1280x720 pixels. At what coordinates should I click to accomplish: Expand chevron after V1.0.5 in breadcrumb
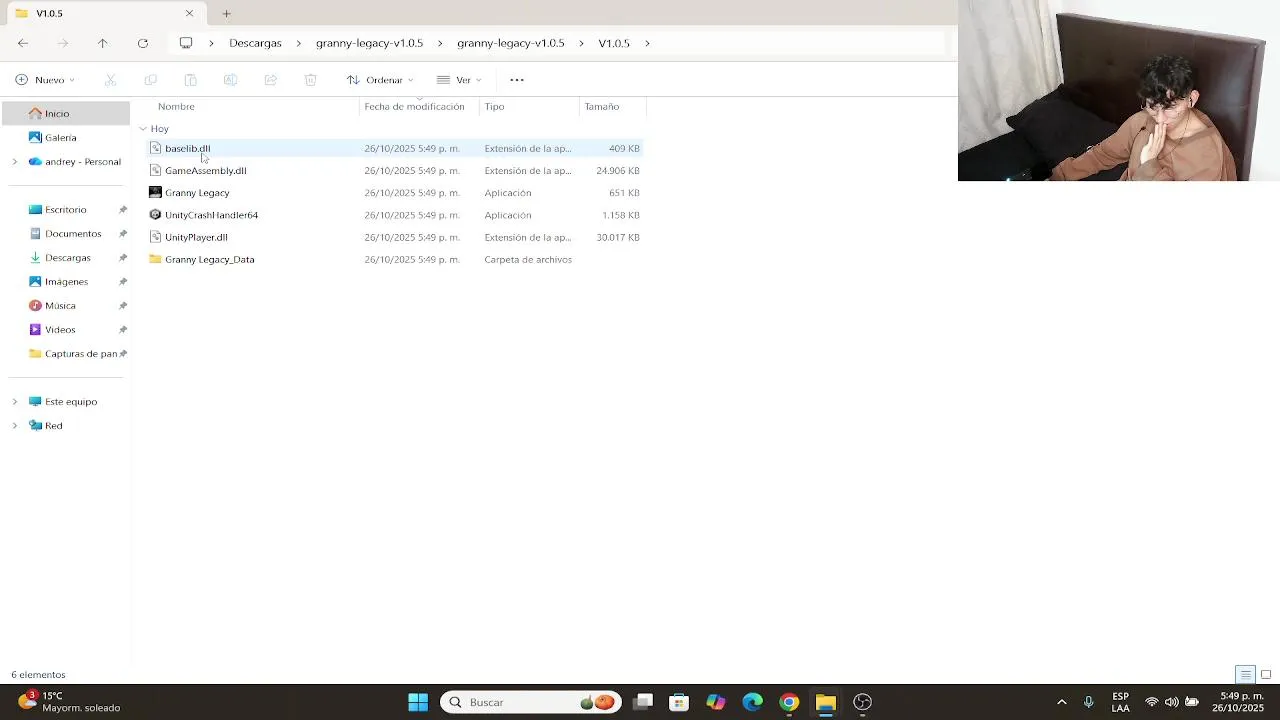pyautogui.click(x=647, y=43)
